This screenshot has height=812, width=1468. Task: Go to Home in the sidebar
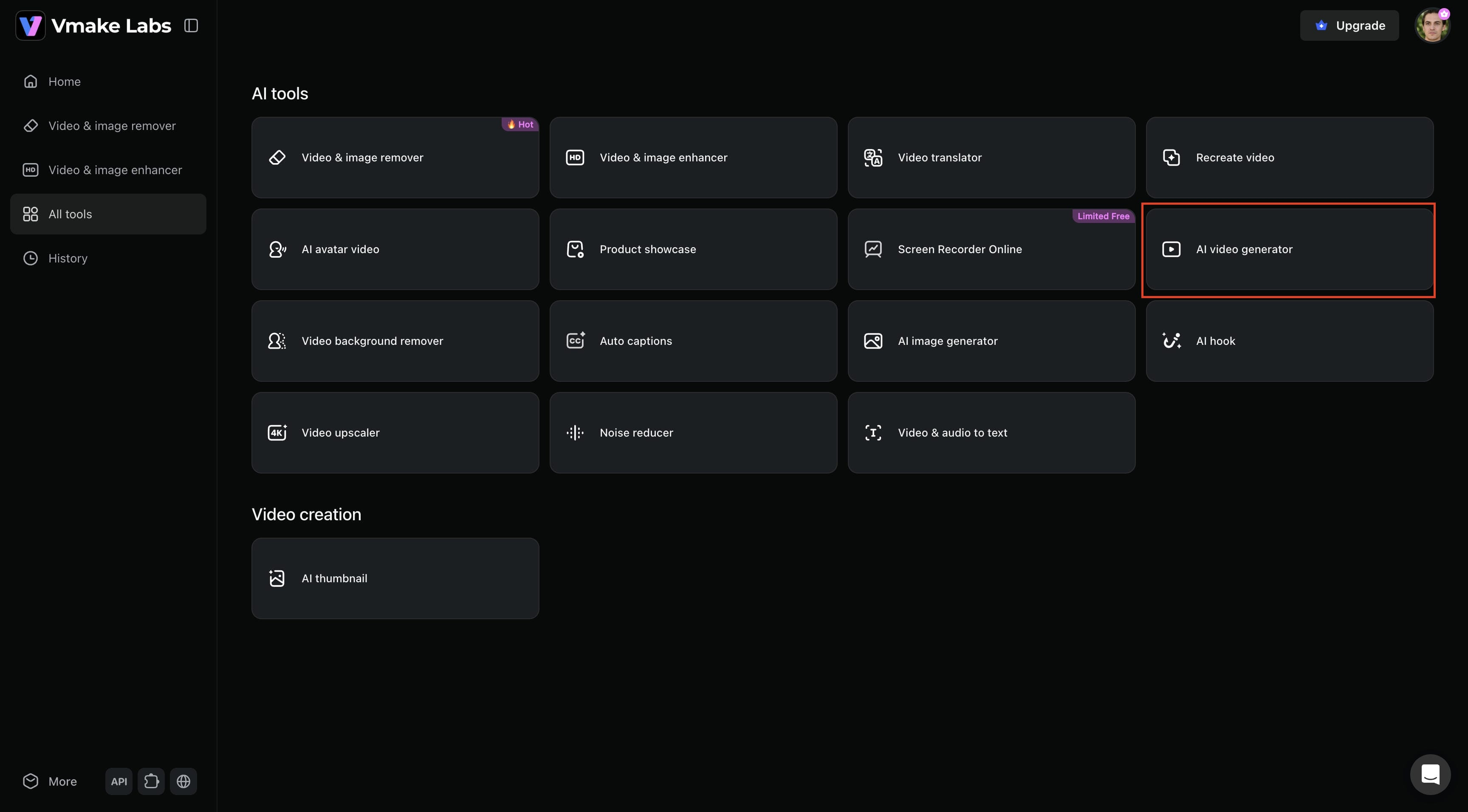click(x=108, y=82)
